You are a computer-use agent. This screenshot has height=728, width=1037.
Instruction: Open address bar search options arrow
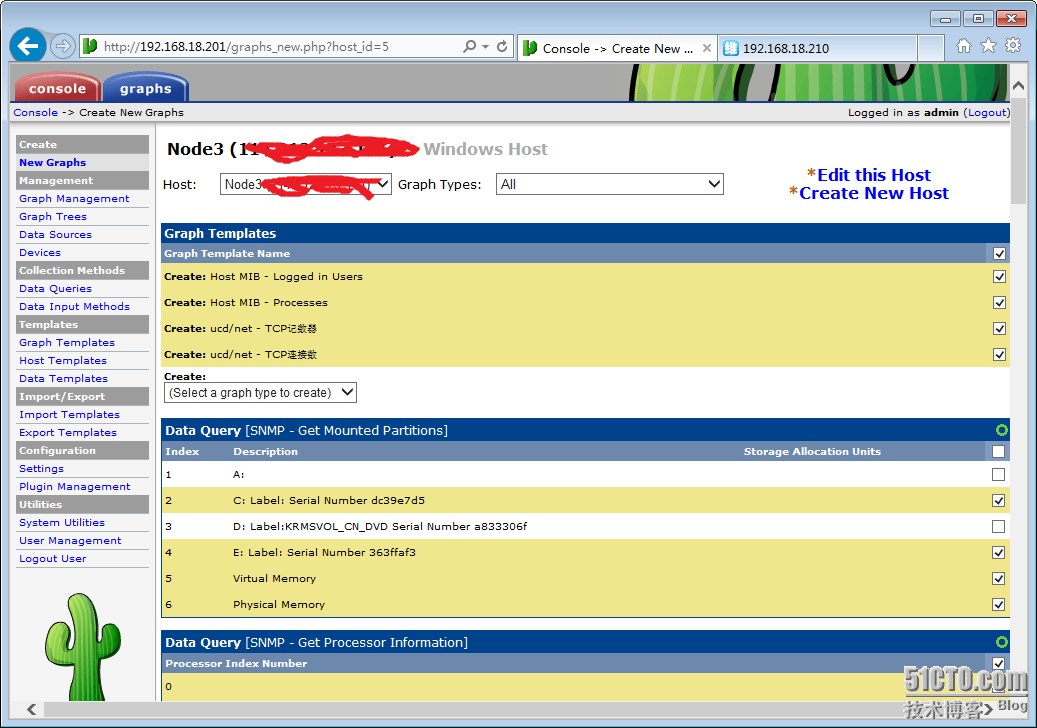coord(485,46)
